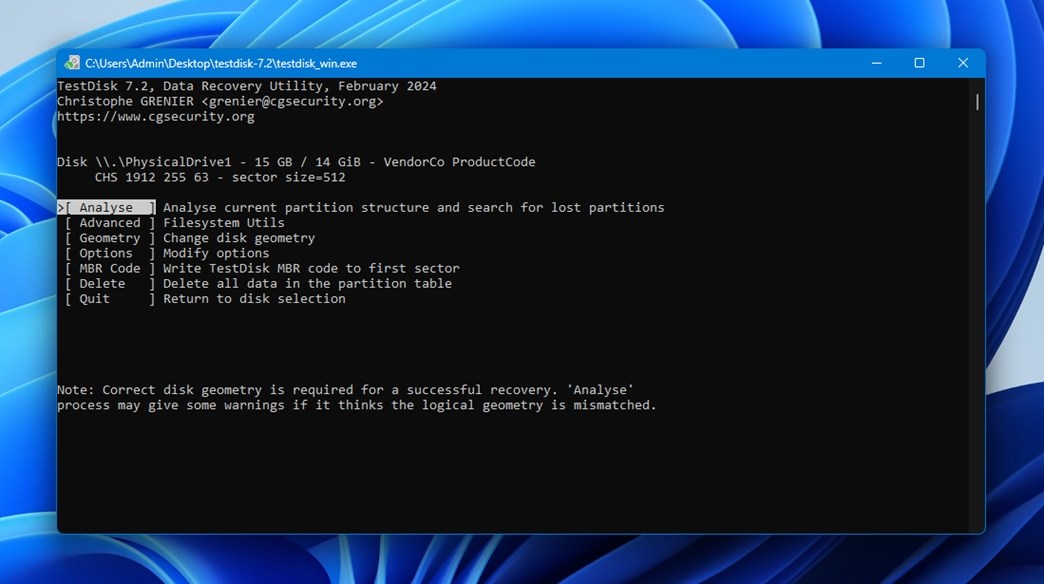The height and width of the screenshot is (584, 1044).
Task: Click the 'CHS 1912 255 63' geometry line
Action: click(220, 177)
